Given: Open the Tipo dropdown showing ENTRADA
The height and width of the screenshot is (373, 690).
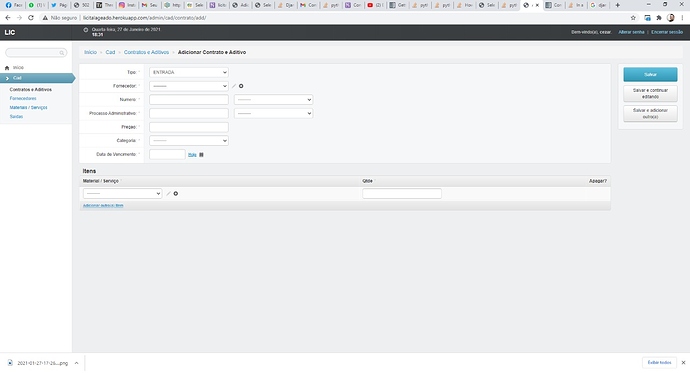Looking at the screenshot, I should coord(189,72).
